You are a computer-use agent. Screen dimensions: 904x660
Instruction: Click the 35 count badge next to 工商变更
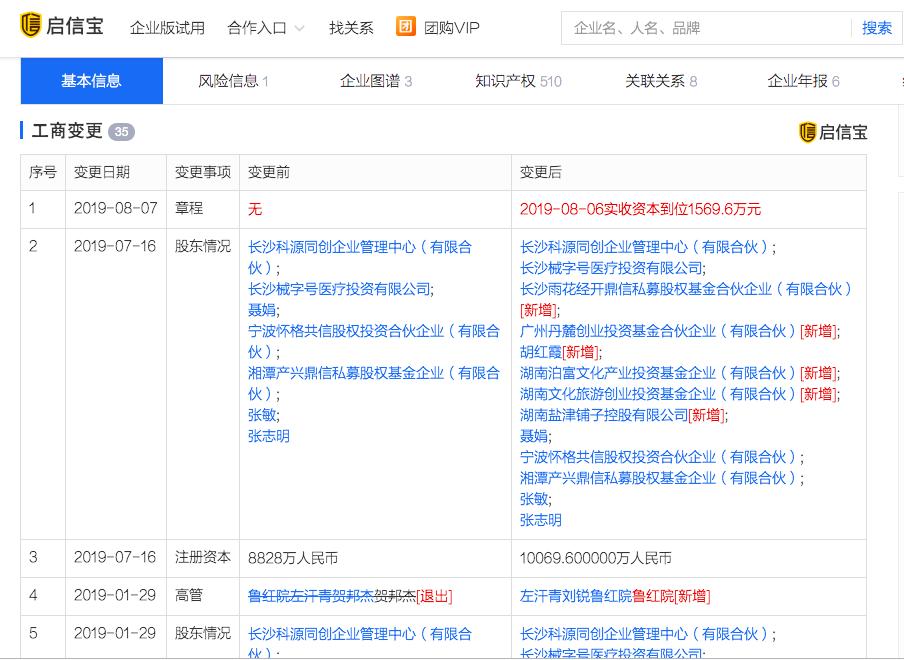coord(121,132)
